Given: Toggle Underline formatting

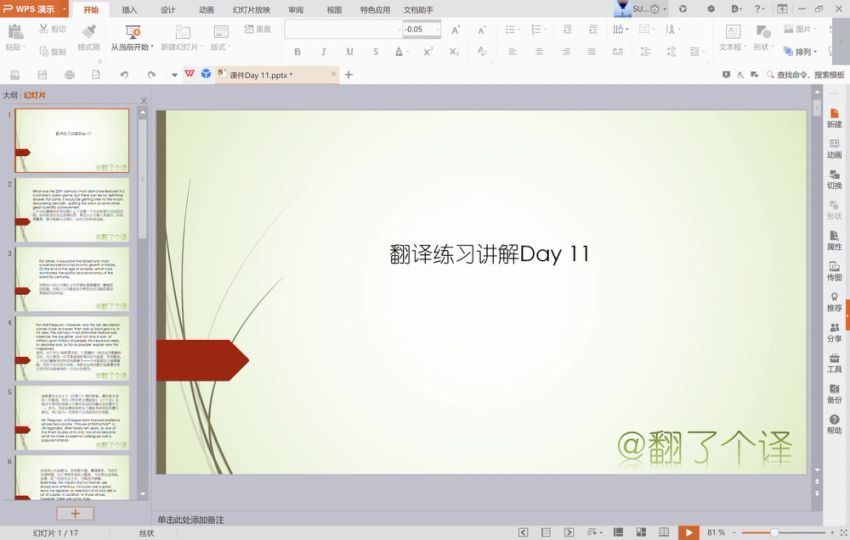Looking at the screenshot, I should (x=350, y=52).
